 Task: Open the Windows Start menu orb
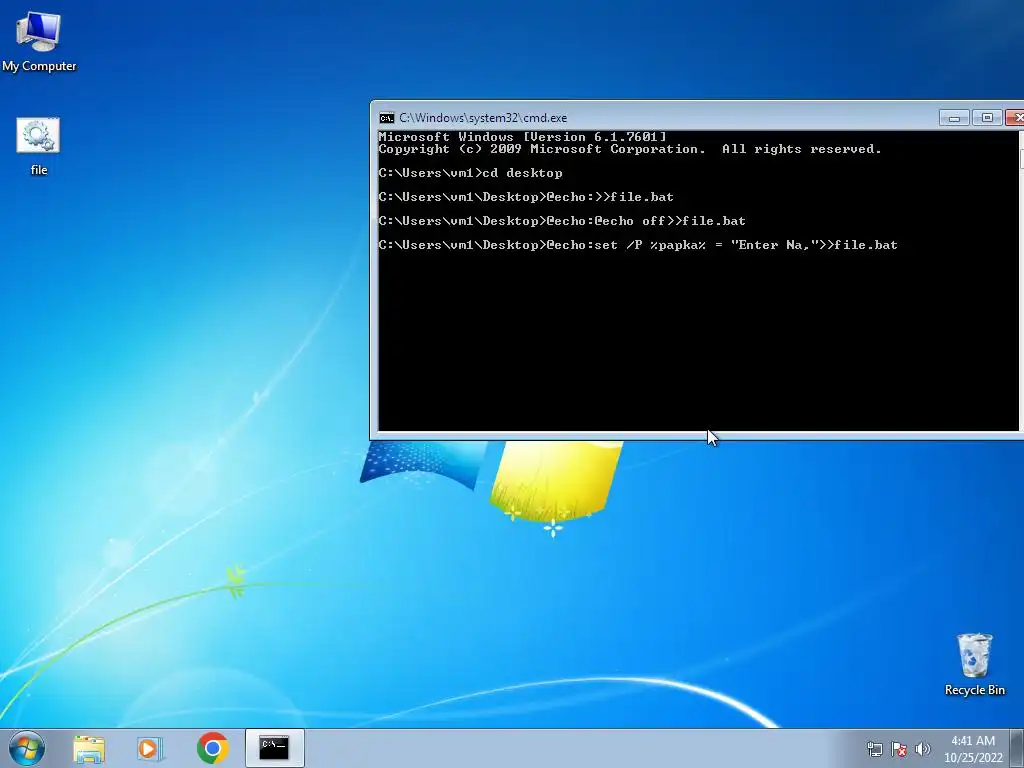(x=27, y=748)
